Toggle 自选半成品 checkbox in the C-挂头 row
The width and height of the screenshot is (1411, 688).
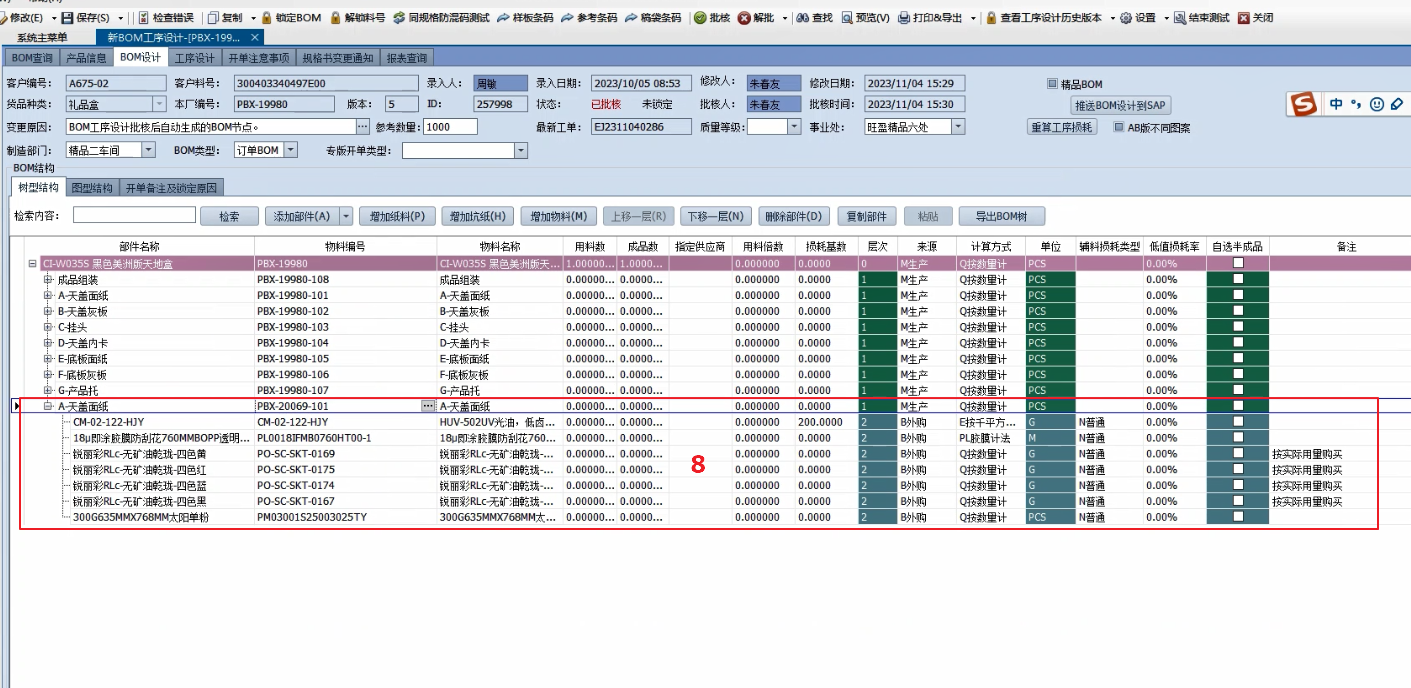pos(1238,327)
